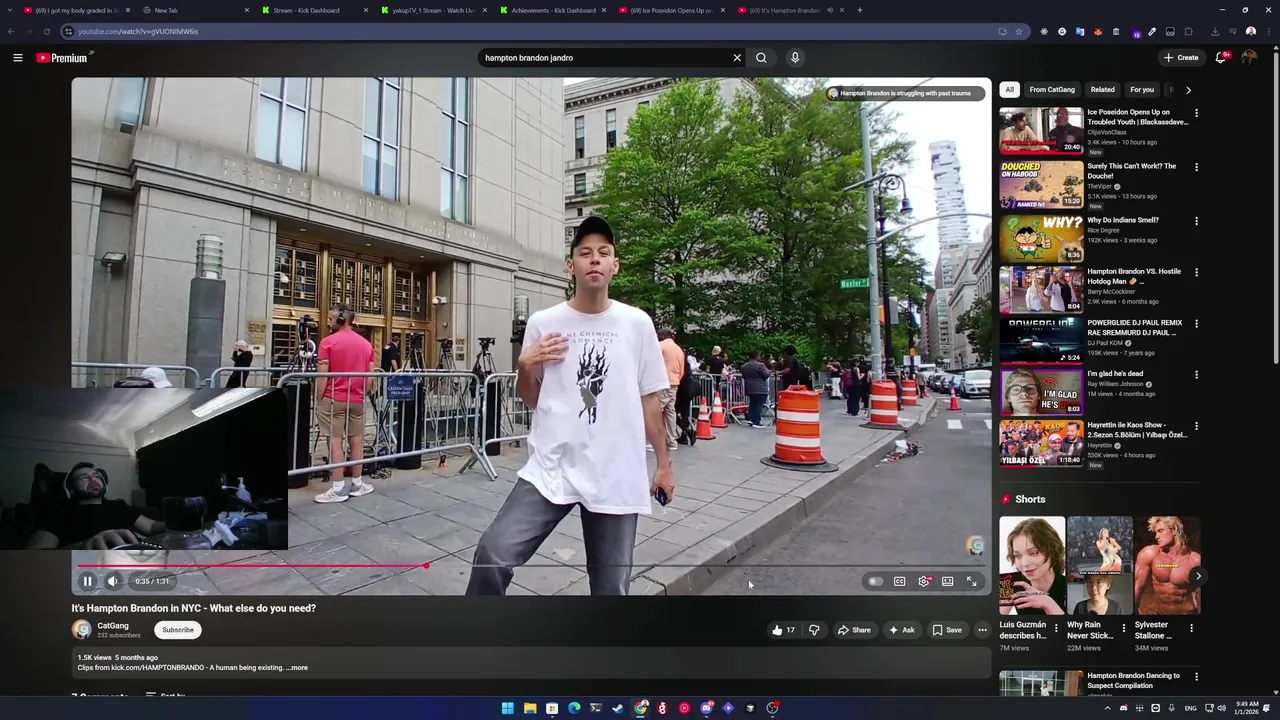Clear the search box with the X
The width and height of the screenshot is (1280, 720).
737,58
